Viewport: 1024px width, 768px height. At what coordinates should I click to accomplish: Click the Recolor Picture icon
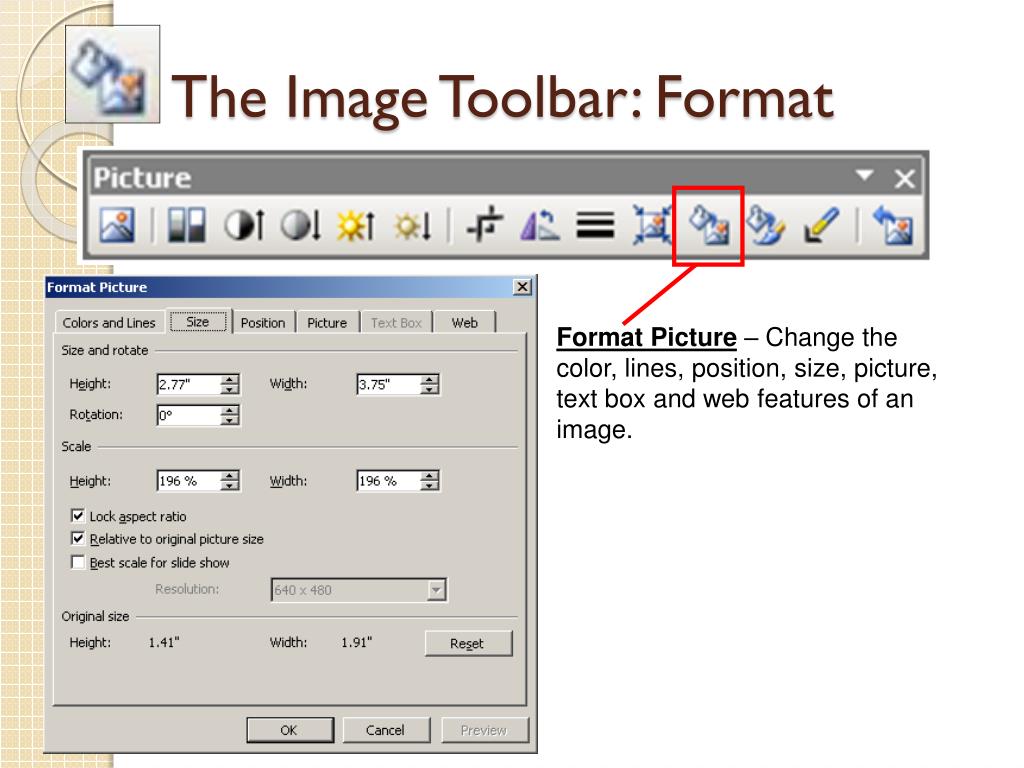(766, 225)
